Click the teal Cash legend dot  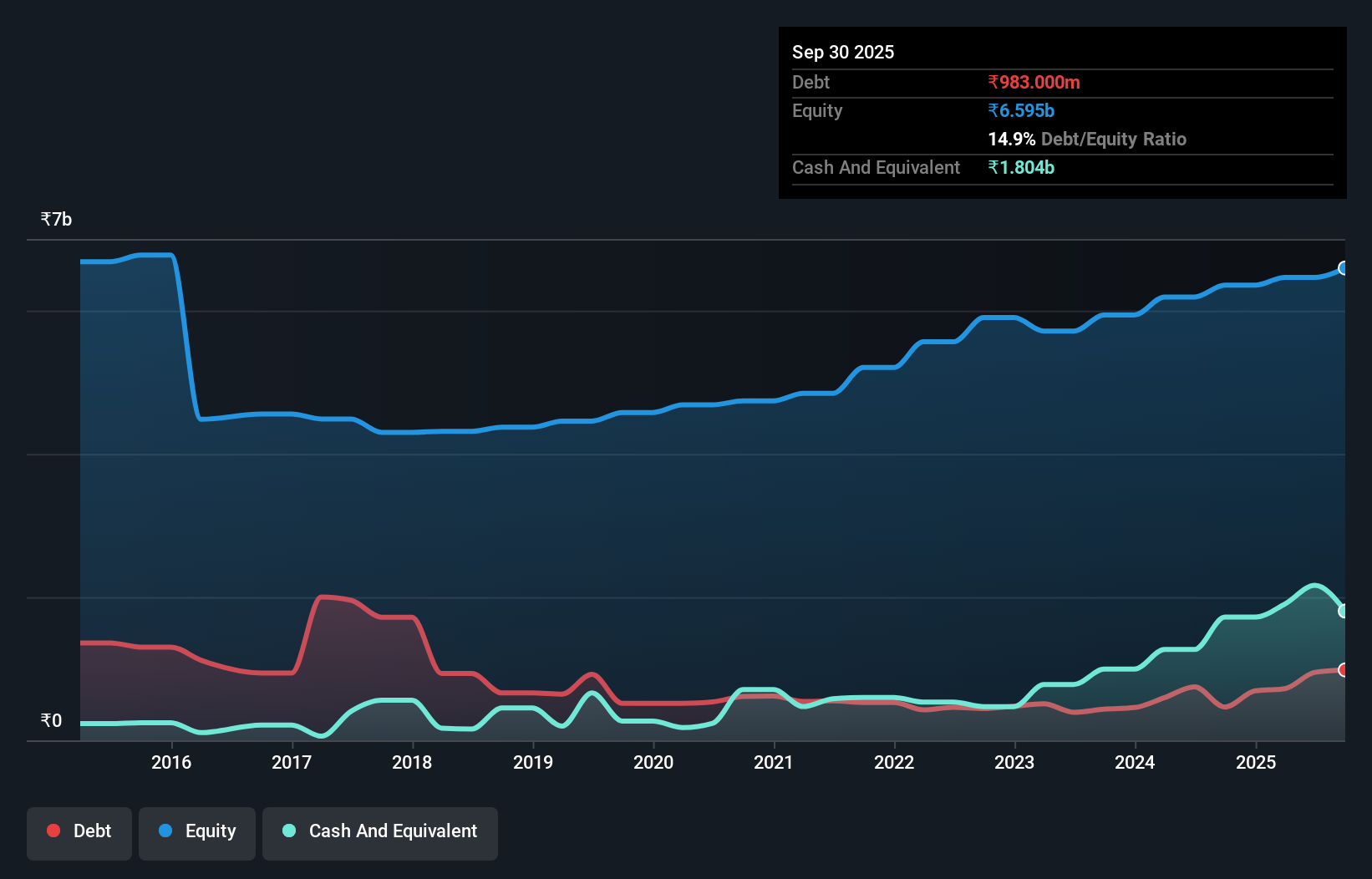[289, 831]
